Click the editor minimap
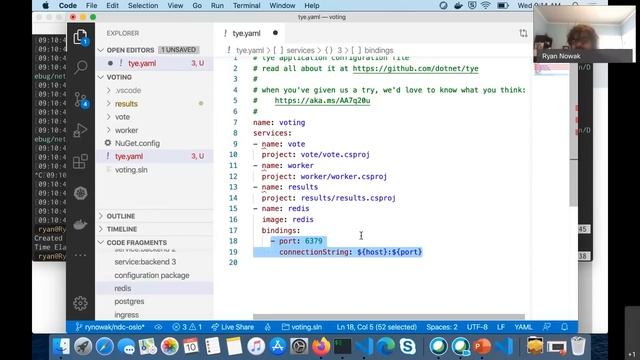This screenshot has width=640, height=360. pos(552,69)
